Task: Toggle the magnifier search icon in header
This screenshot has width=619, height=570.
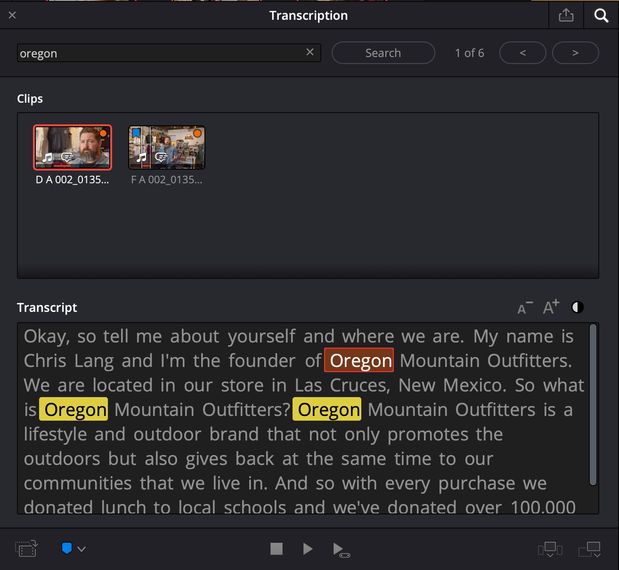Action: 601,15
